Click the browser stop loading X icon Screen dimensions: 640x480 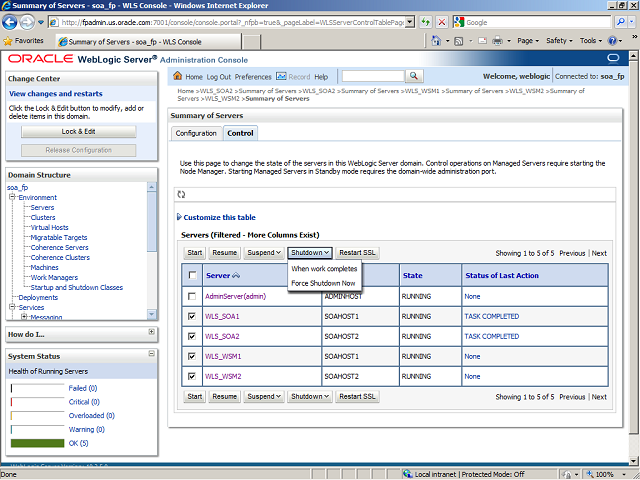443,22
